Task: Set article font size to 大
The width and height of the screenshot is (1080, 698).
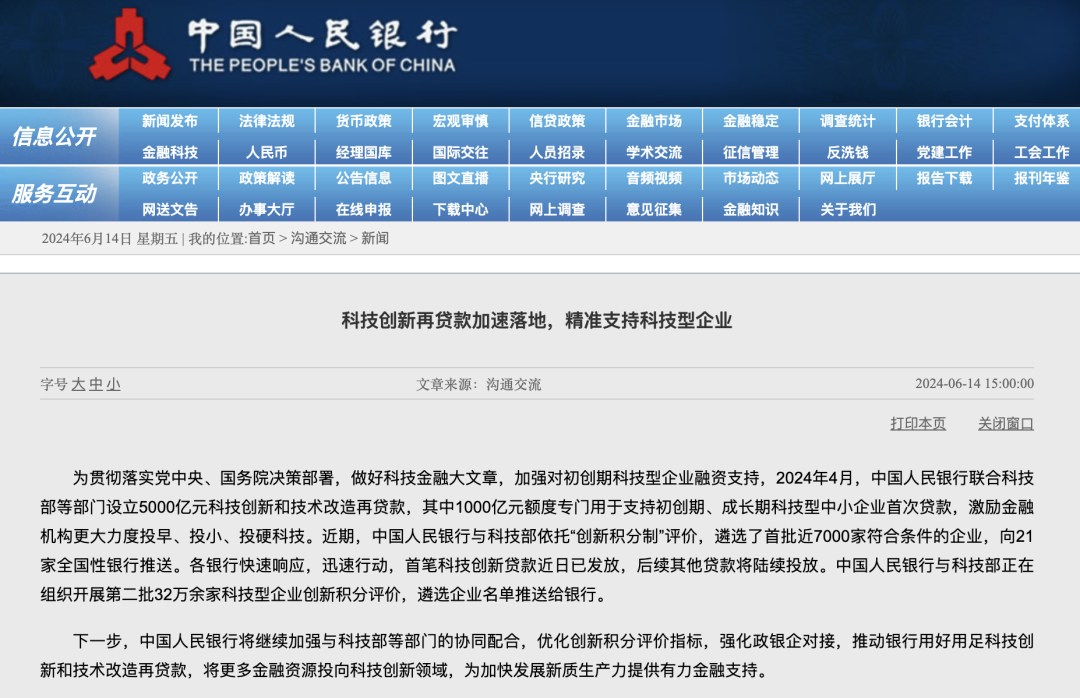Action: (x=80, y=383)
